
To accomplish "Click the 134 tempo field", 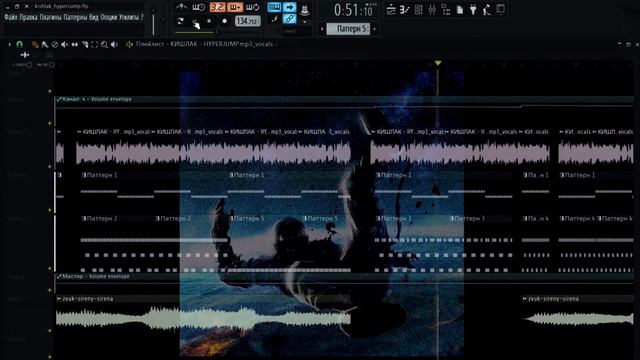I will (x=247, y=21).
